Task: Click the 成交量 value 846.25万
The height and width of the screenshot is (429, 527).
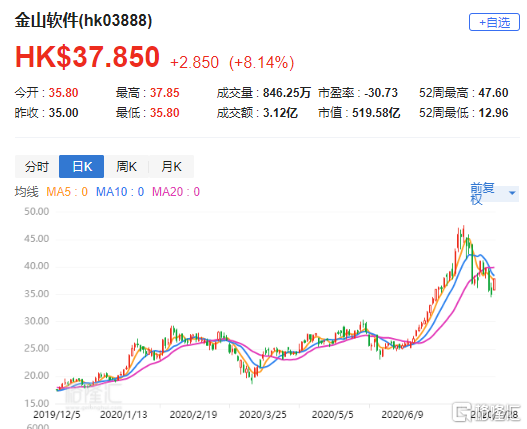Action: (x=287, y=93)
